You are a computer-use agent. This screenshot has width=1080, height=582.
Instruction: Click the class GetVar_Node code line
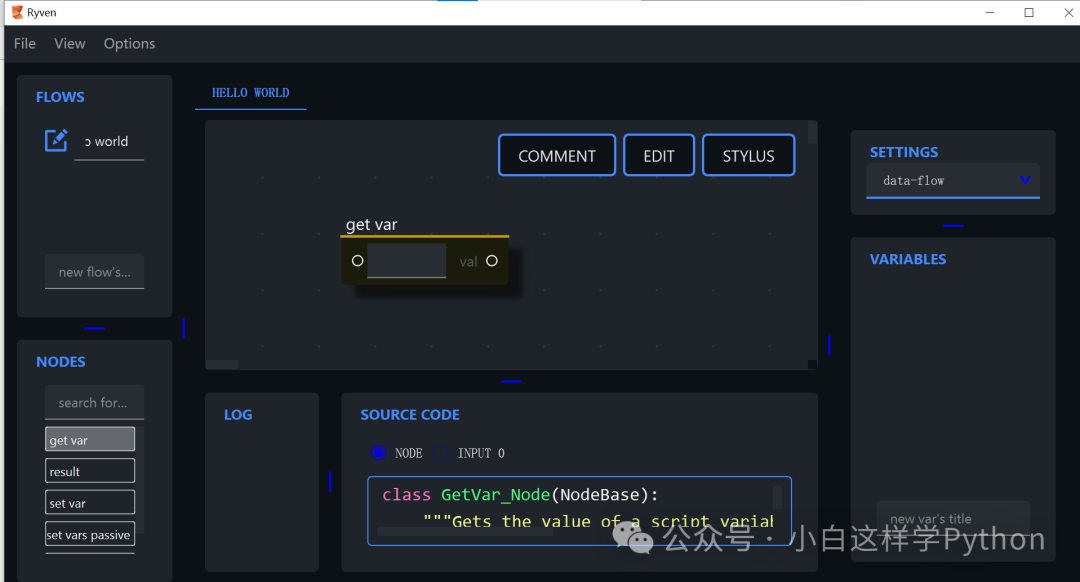(x=520, y=495)
